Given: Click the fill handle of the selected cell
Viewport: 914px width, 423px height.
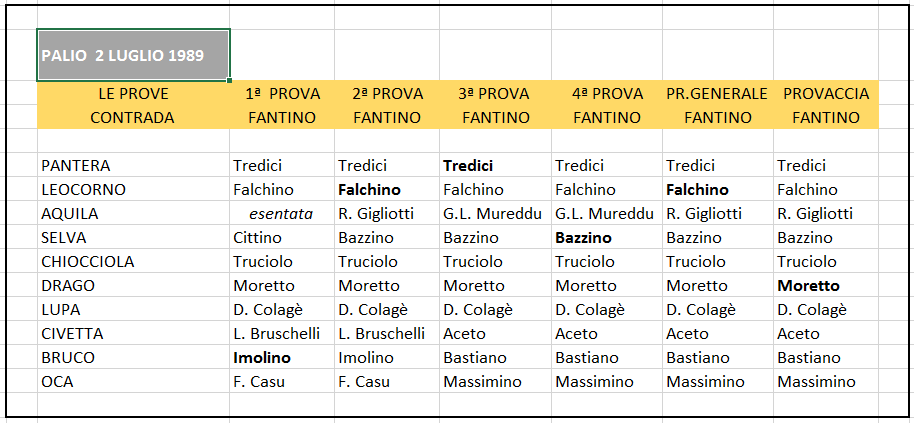Looking at the screenshot, I should coord(230,80).
